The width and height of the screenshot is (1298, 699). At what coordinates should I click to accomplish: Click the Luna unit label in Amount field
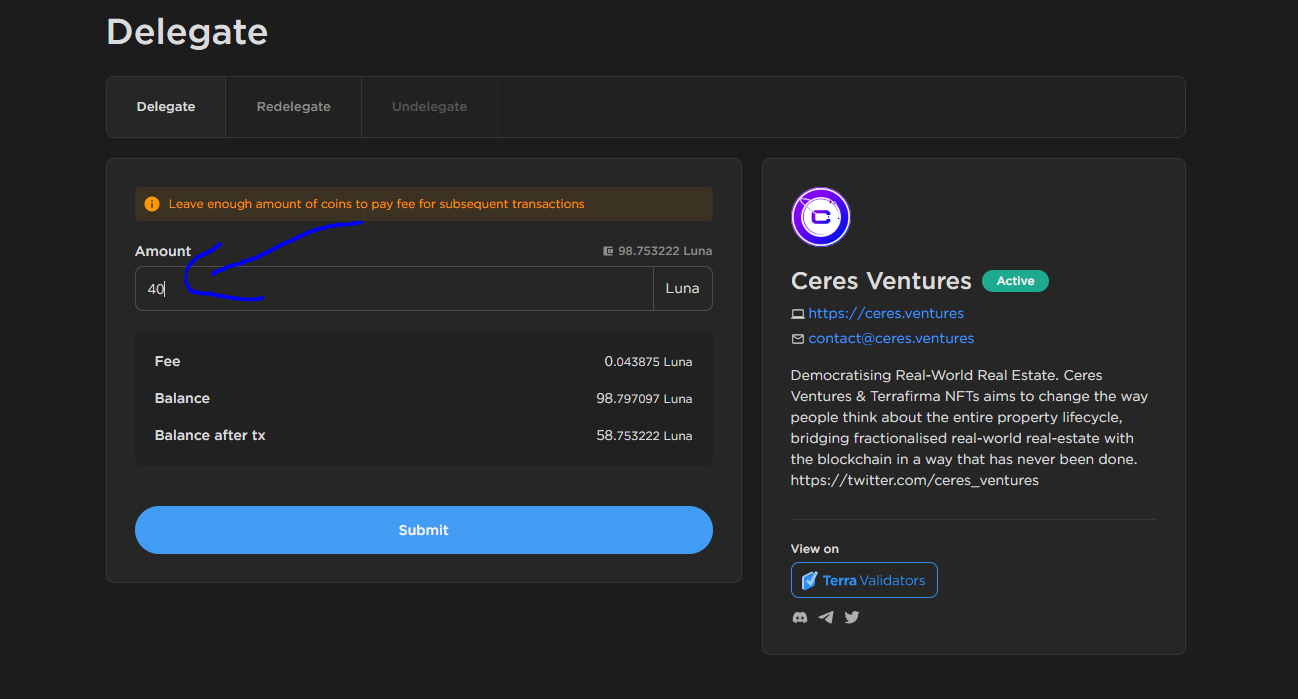[x=682, y=289]
